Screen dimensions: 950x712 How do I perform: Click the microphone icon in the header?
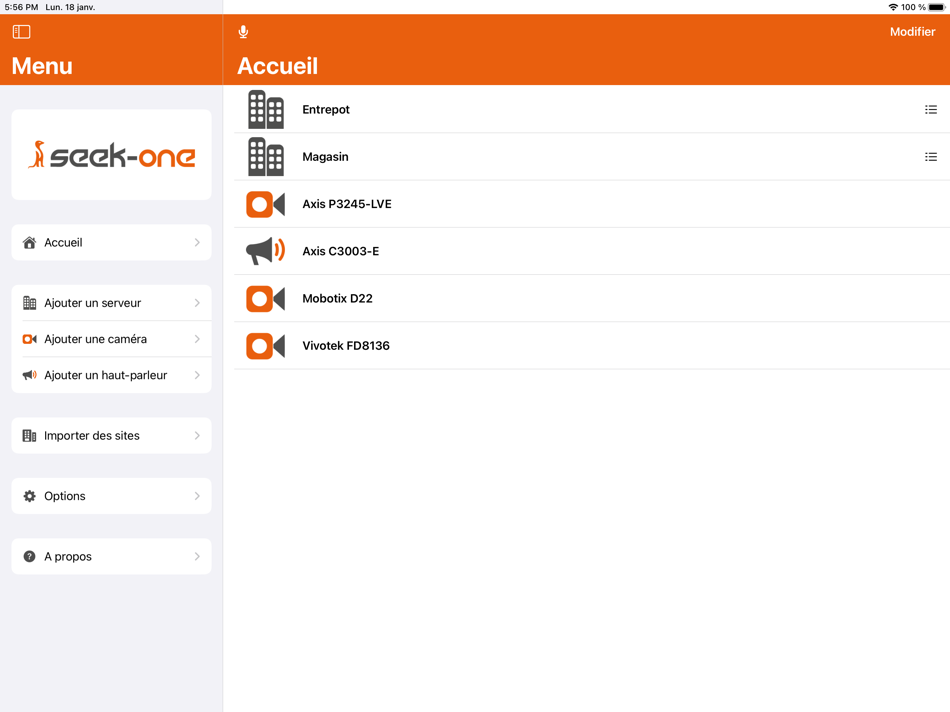click(x=242, y=31)
